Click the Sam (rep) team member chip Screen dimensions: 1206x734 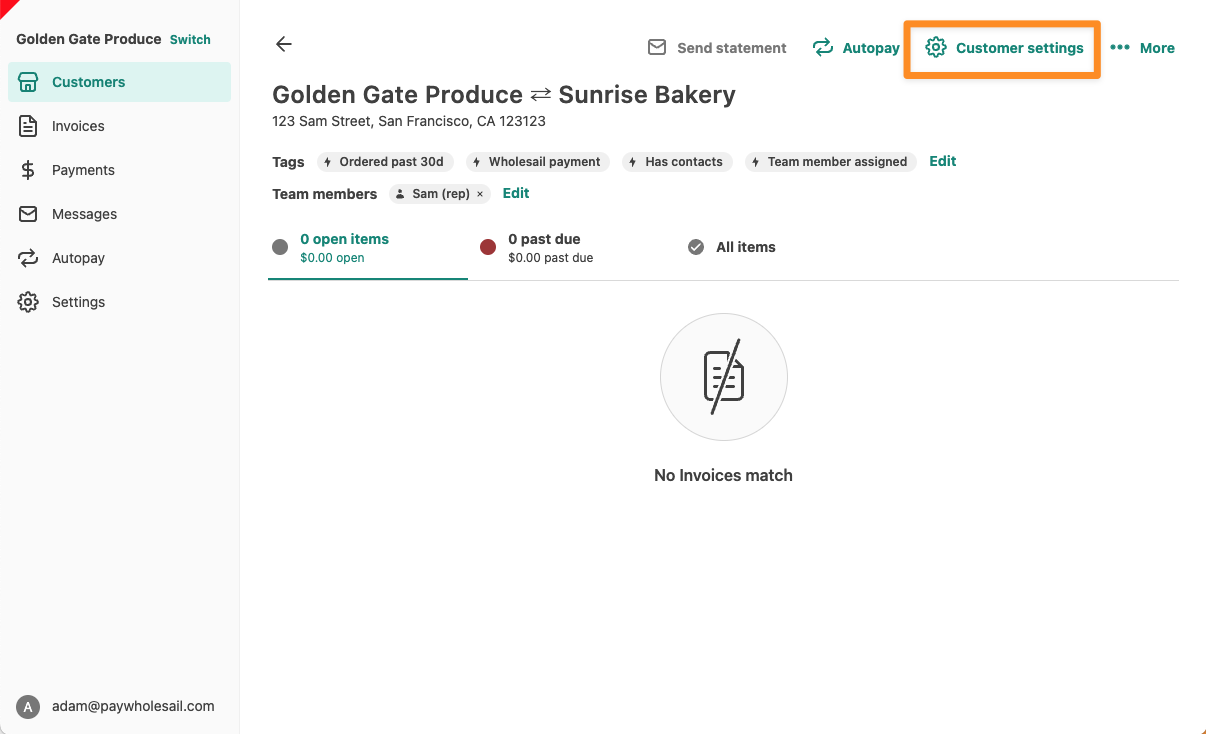click(440, 194)
